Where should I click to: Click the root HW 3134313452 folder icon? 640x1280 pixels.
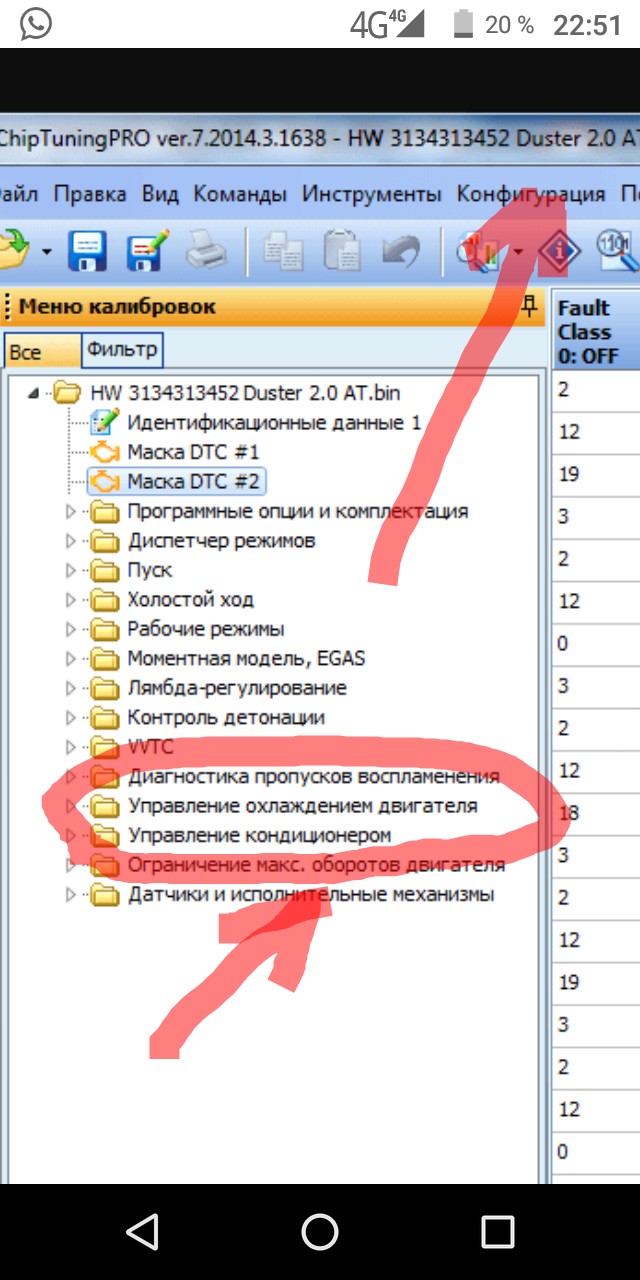tap(68, 392)
